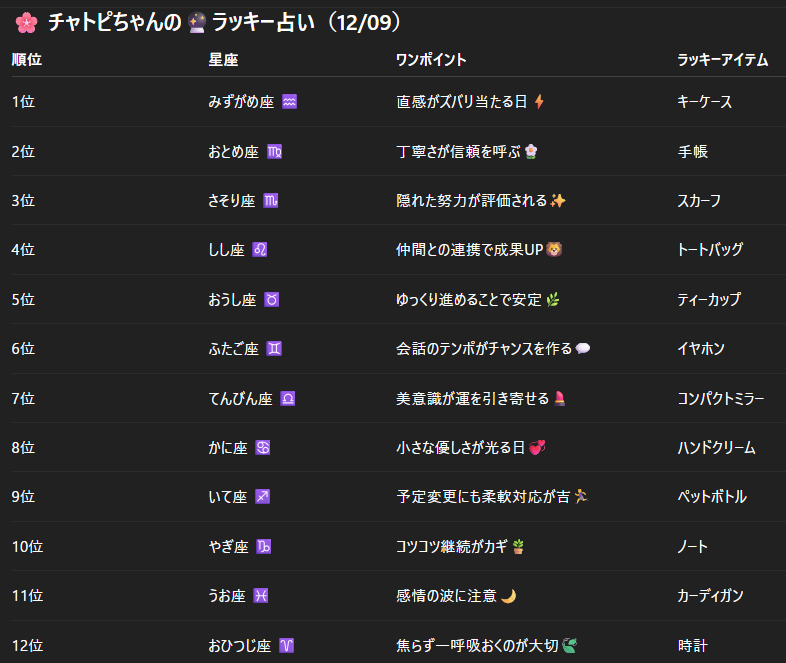Click the Taurus symbol next to おうし座
The image size is (786, 663).
(271, 300)
